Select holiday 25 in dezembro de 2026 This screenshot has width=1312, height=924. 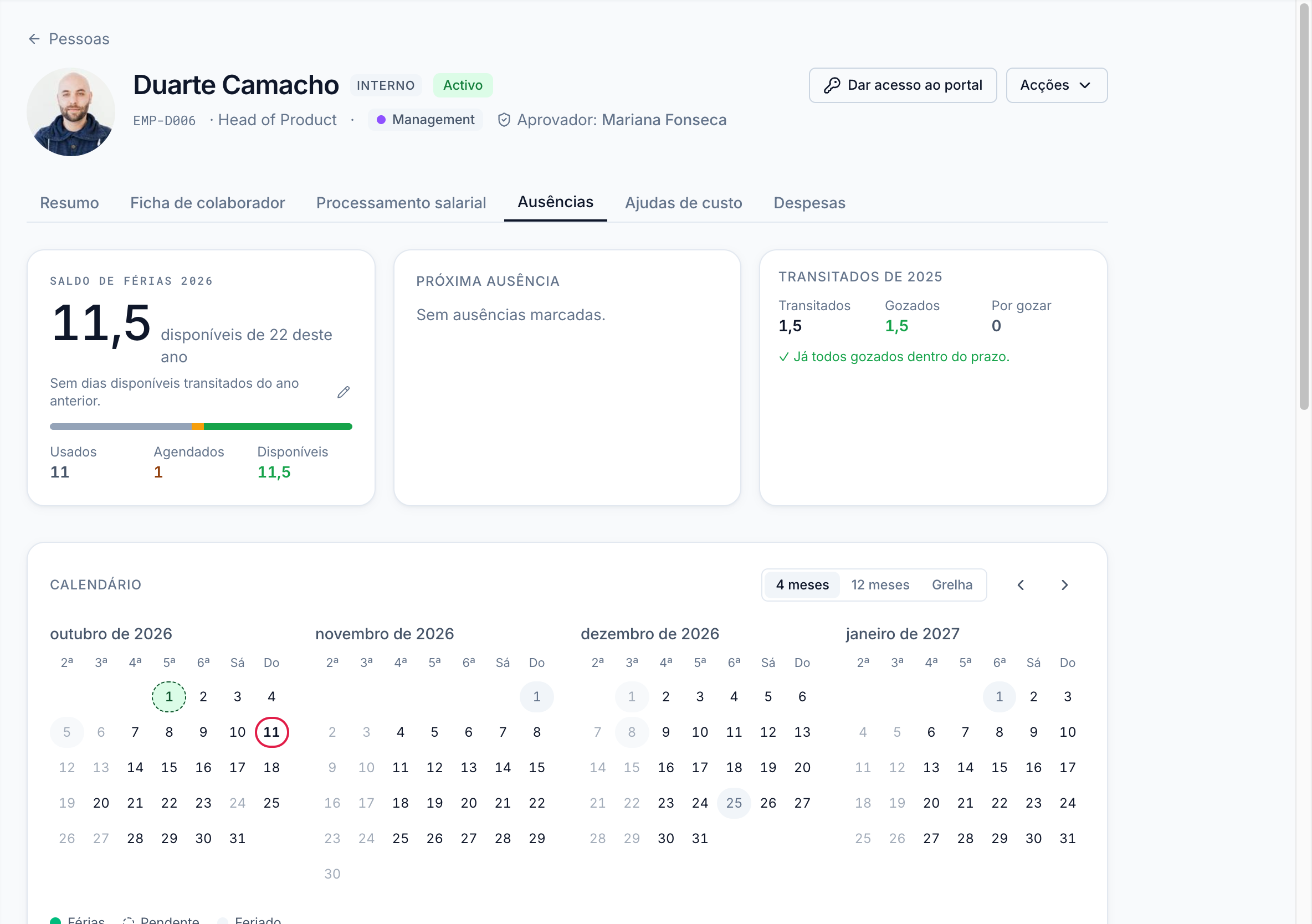(x=734, y=803)
